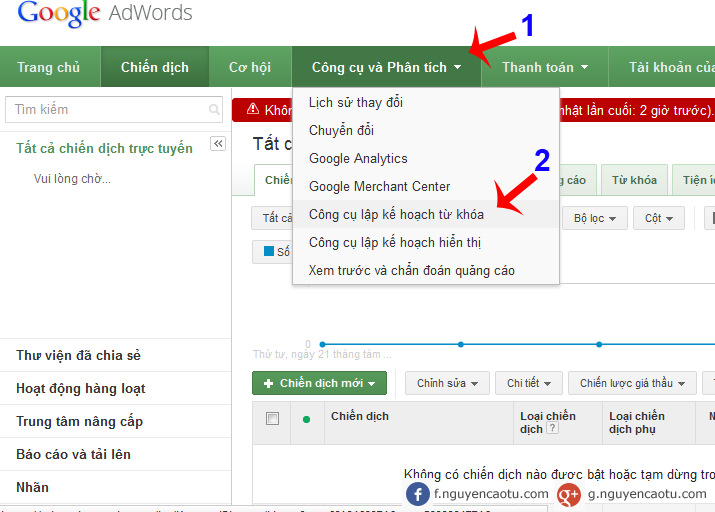Expand the Cột columns dropdown

[x=658, y=218]
